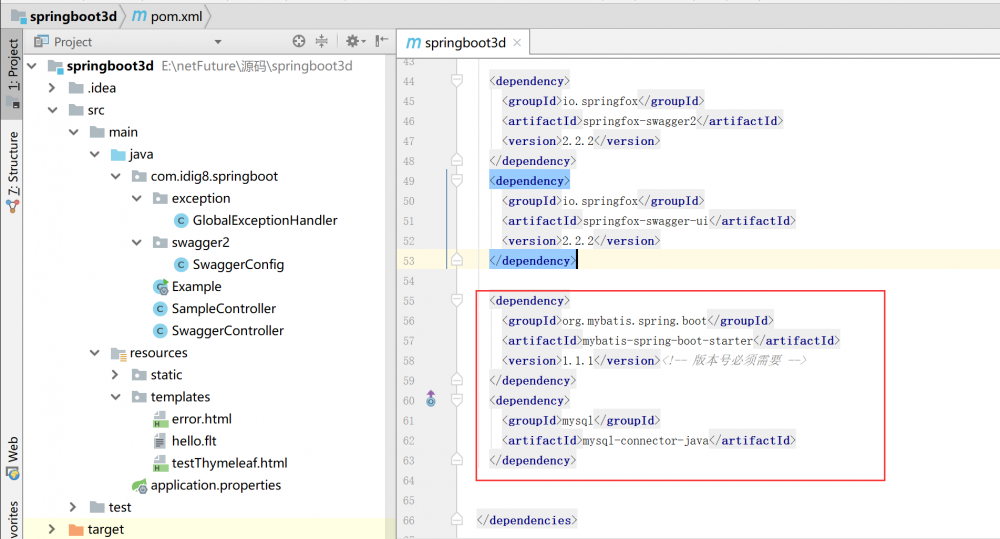Open the Project panel settings gear
Viewport: 1000px width, 539px height.
(351, 41)
